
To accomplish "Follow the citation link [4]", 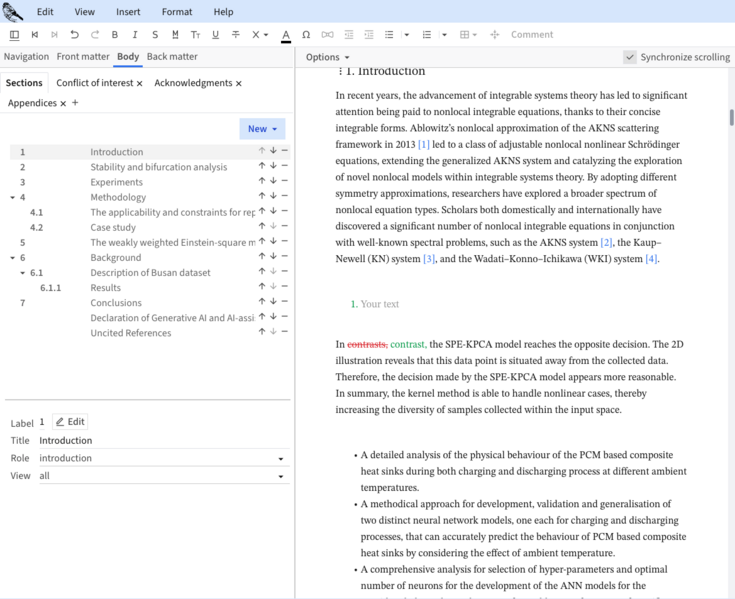I will 651,259.
